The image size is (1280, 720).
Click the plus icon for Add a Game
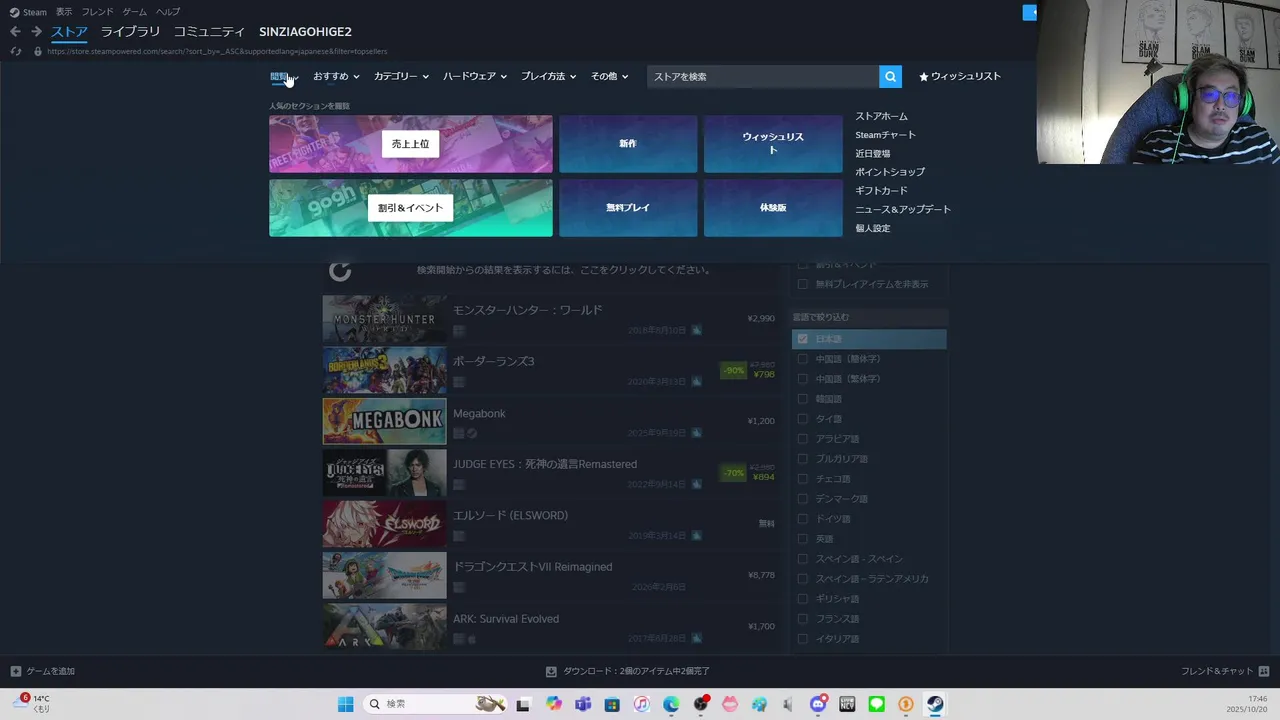point(16,671)
